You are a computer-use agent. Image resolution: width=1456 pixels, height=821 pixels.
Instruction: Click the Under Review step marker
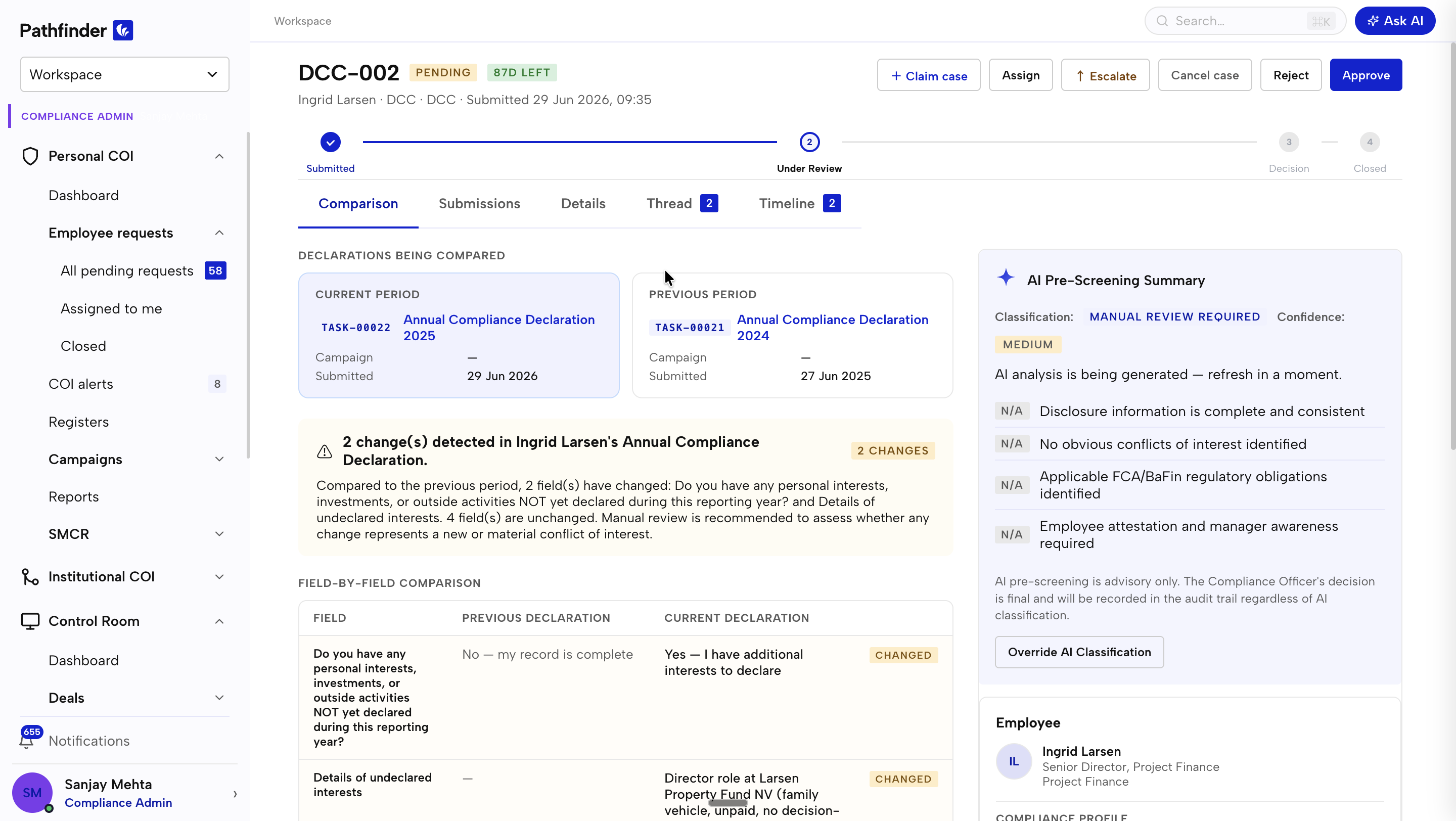click(x=809, y=143)
